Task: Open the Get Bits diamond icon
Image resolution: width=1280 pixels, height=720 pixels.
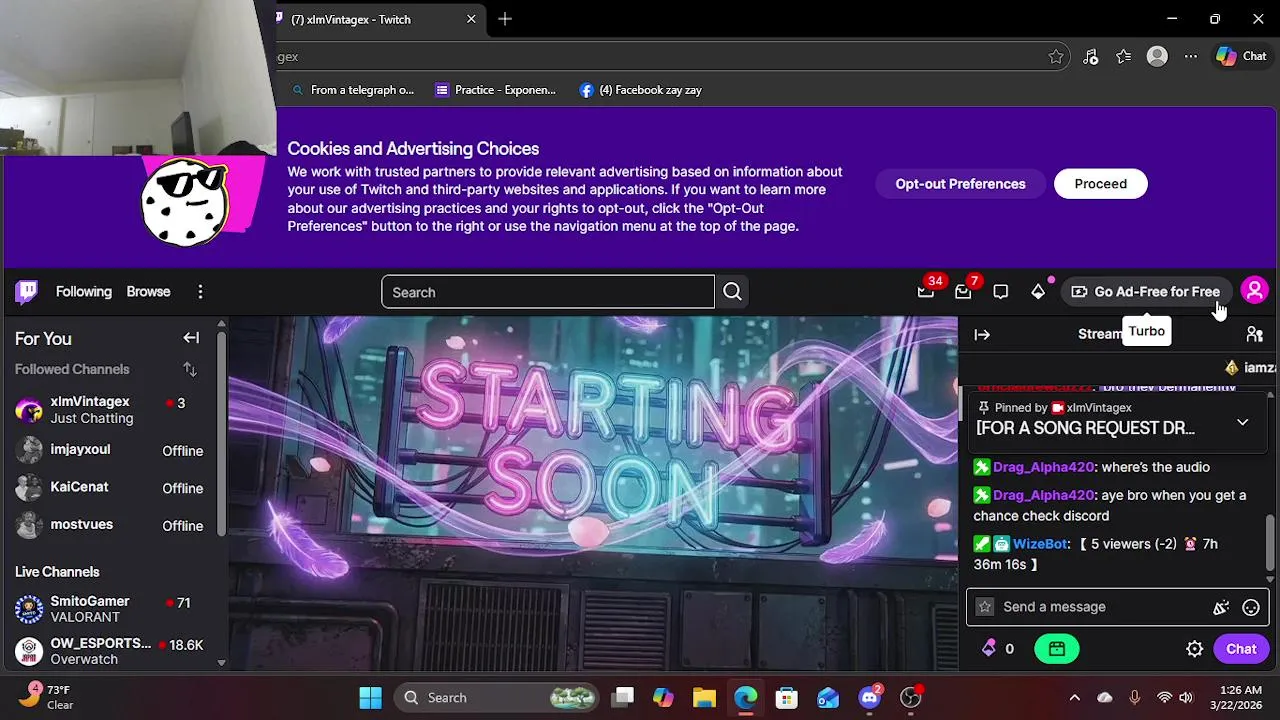Action: [x=1038, y=292]
